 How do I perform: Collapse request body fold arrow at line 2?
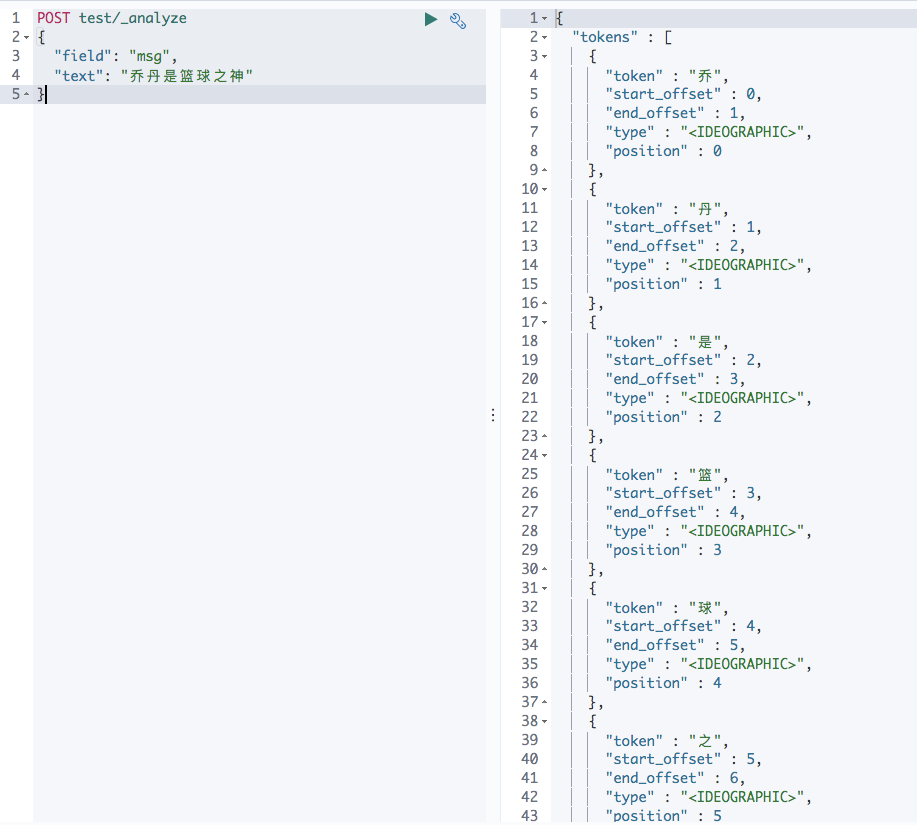click(x=26, y=37)
